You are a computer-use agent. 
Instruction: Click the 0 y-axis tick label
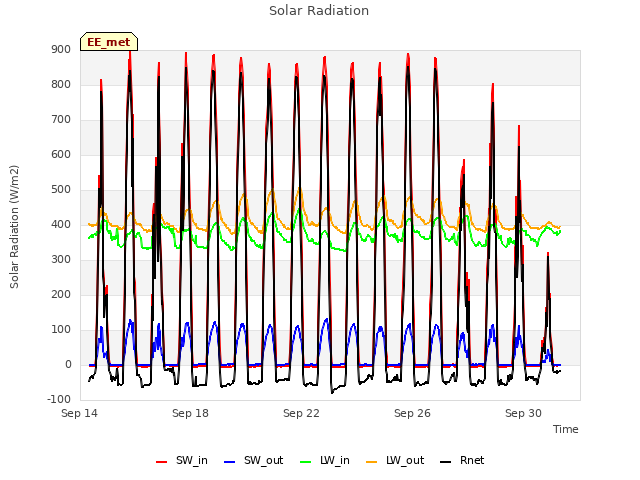point(68,365)
